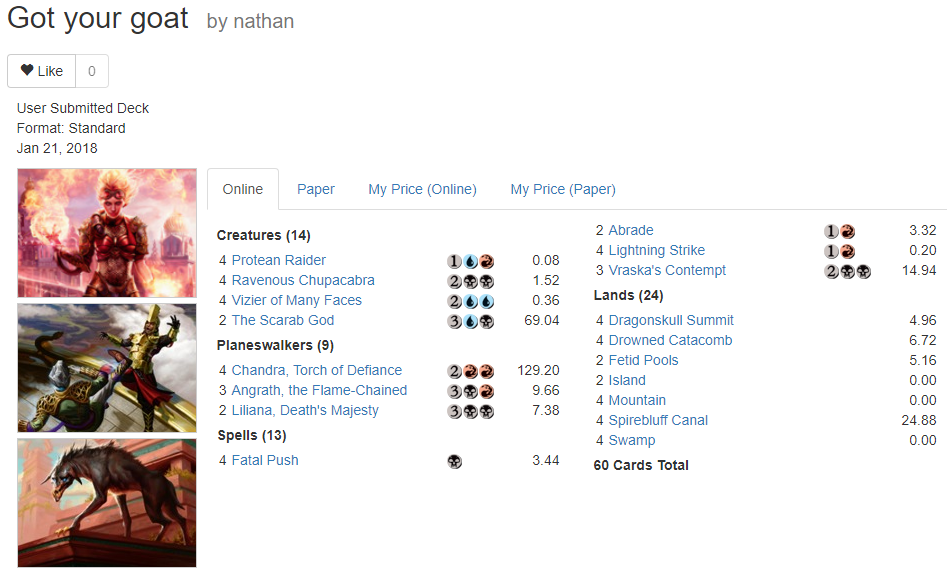
Task: Click the Scarab God mana cost icons
Action: [x=471, y=321]
